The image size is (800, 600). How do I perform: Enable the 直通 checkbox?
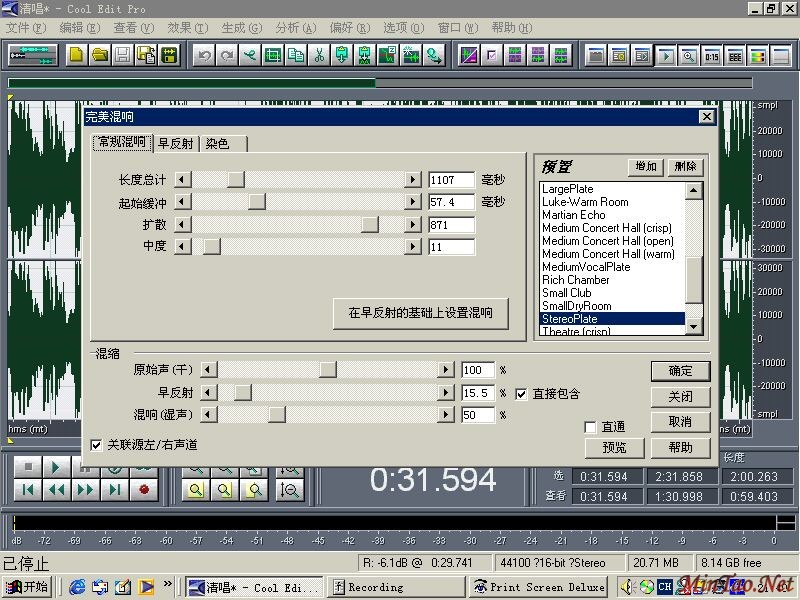591,427
